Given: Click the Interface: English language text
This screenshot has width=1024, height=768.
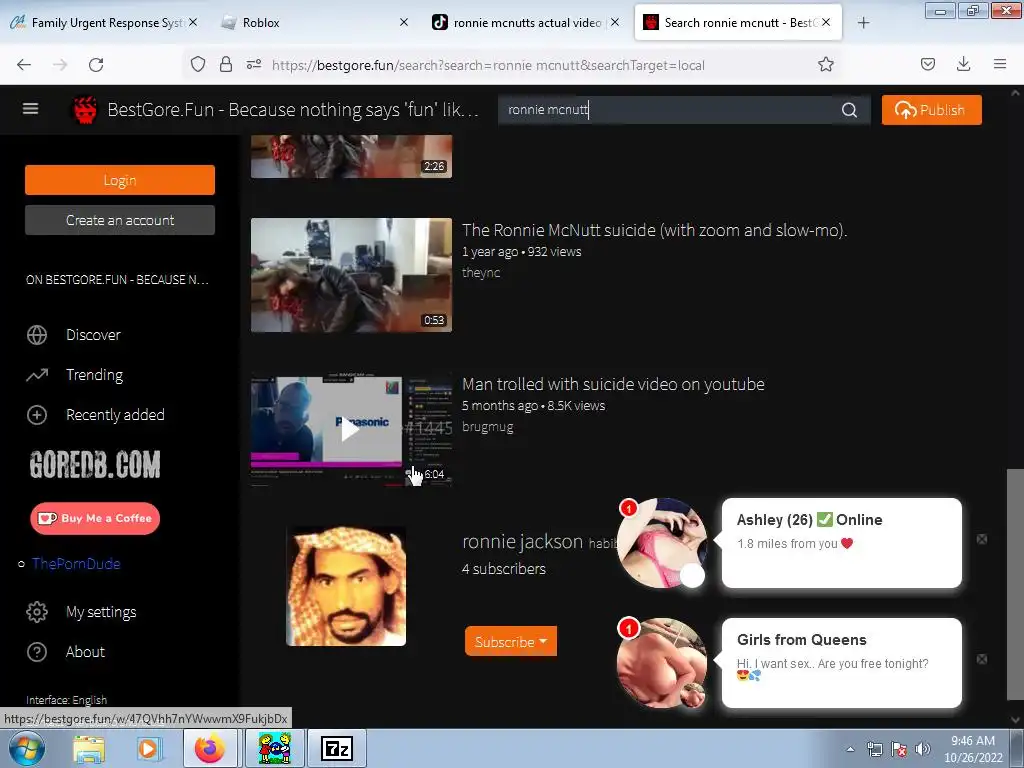Looking at the screenshot, I should (x=66, y=700).
